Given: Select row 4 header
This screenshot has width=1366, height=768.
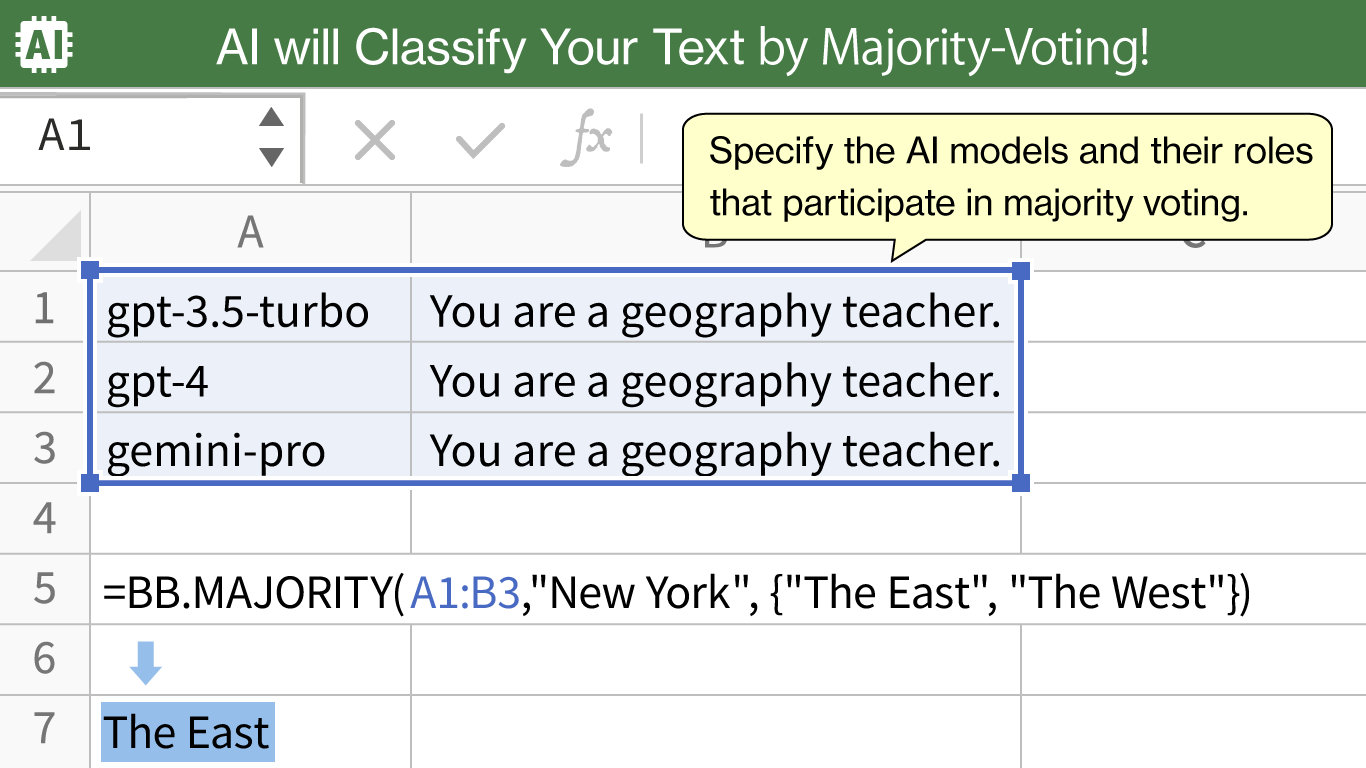Looking at the screenshot, I should (x=44, y=518).
